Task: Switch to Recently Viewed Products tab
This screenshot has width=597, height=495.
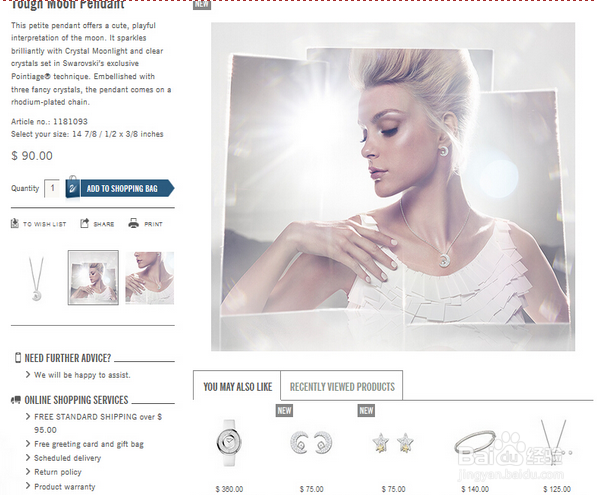Action: point(342,387)
